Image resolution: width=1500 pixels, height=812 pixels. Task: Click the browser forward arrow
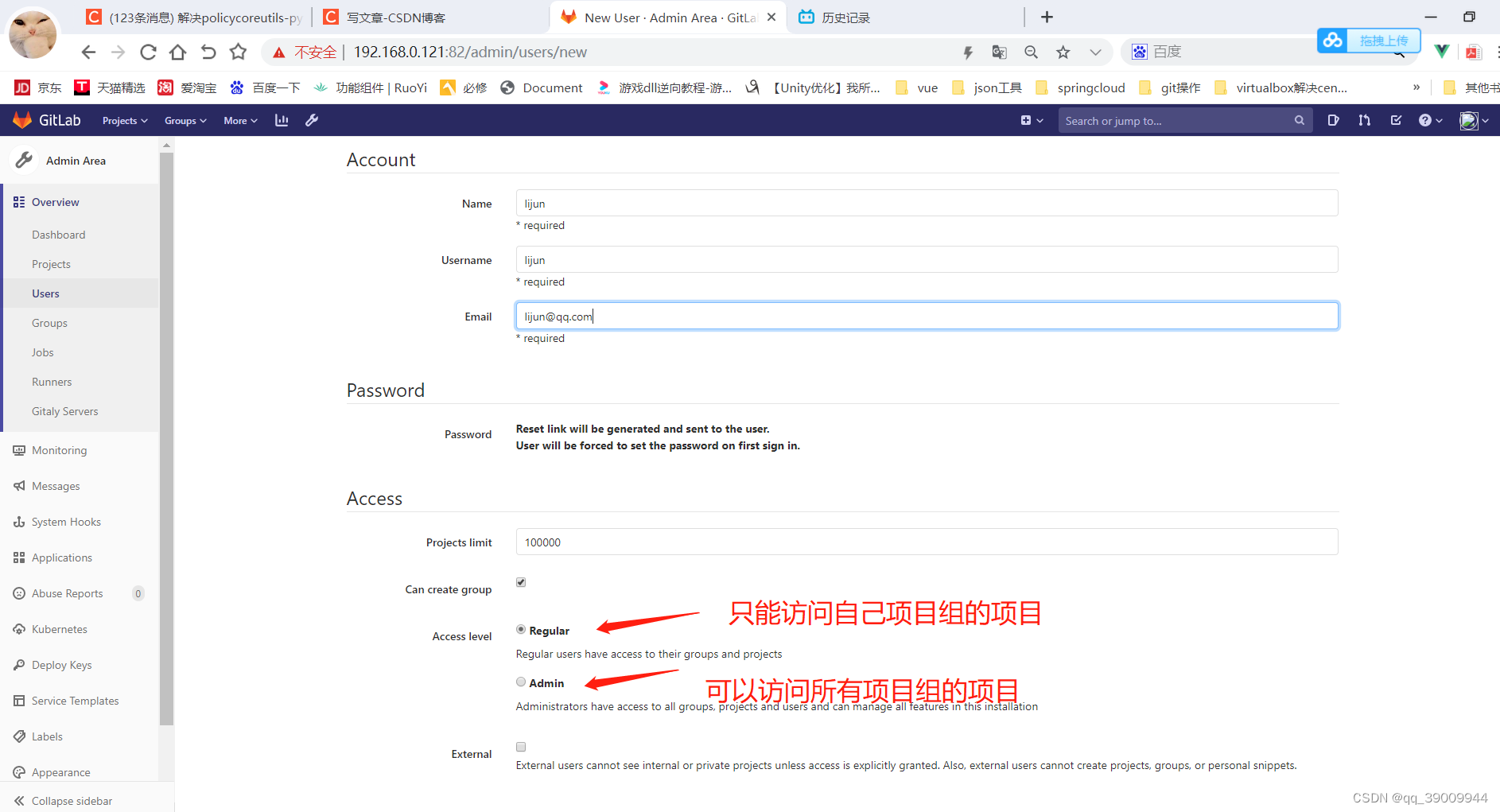pos(118,52)
